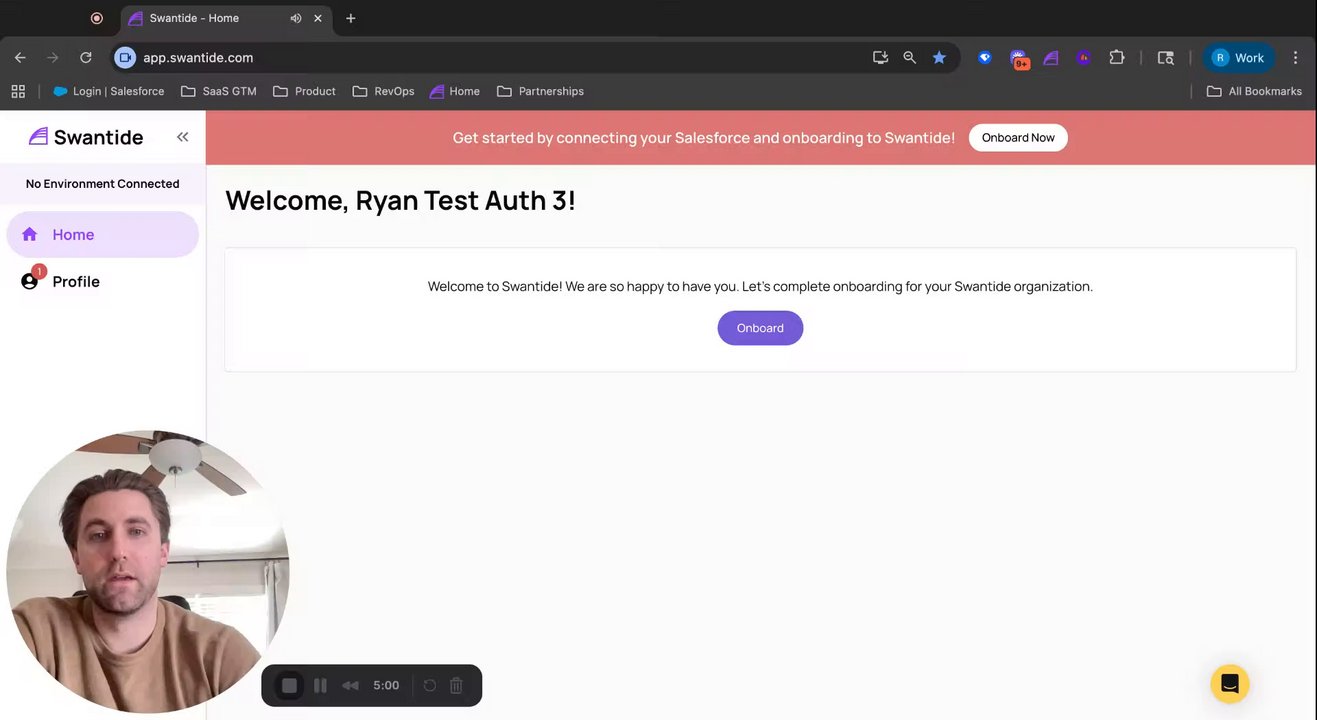Click the purple Onboard button

pyautogui.click(x=760, y=328)
